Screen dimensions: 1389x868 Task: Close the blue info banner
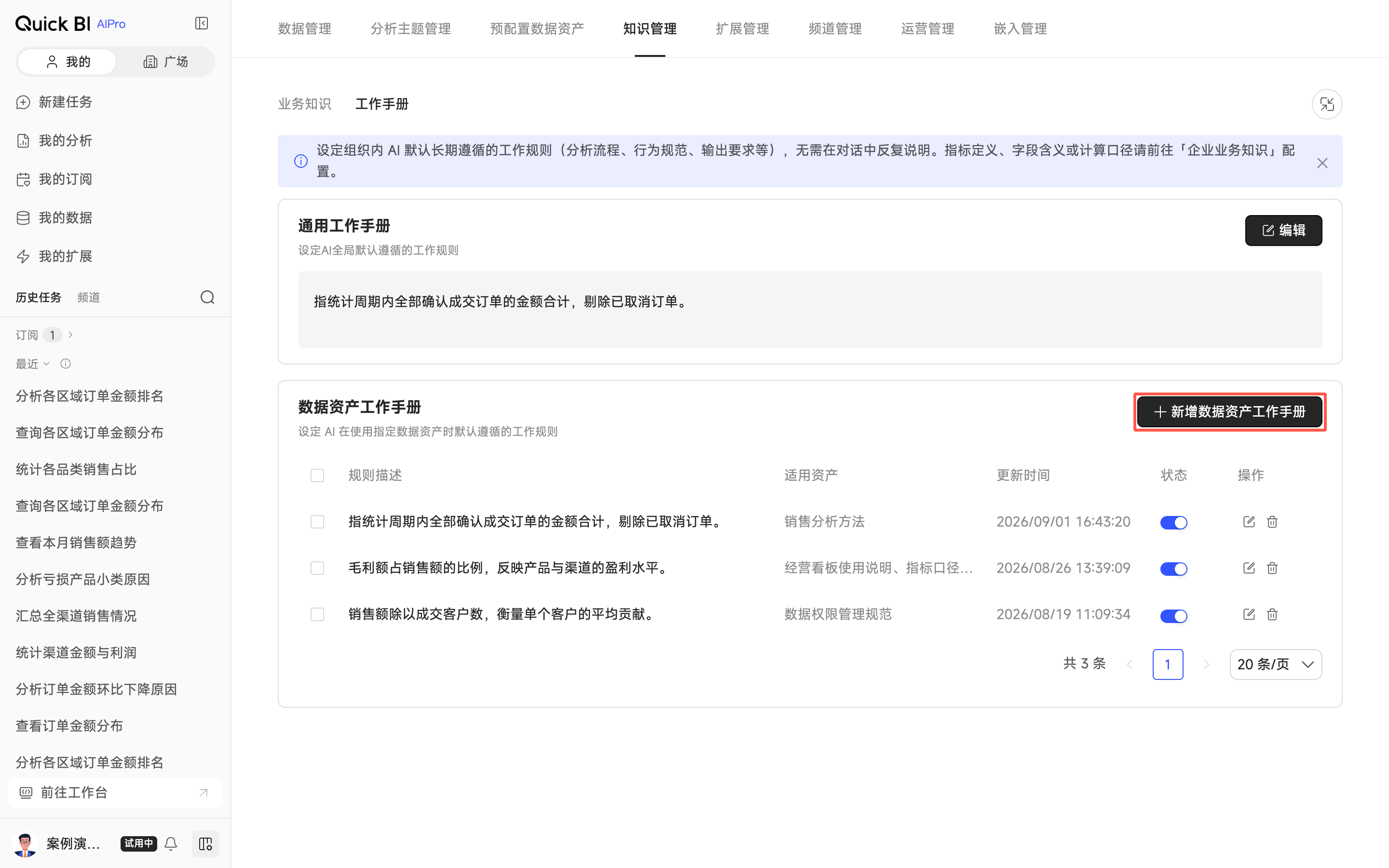pos(1322,163)
